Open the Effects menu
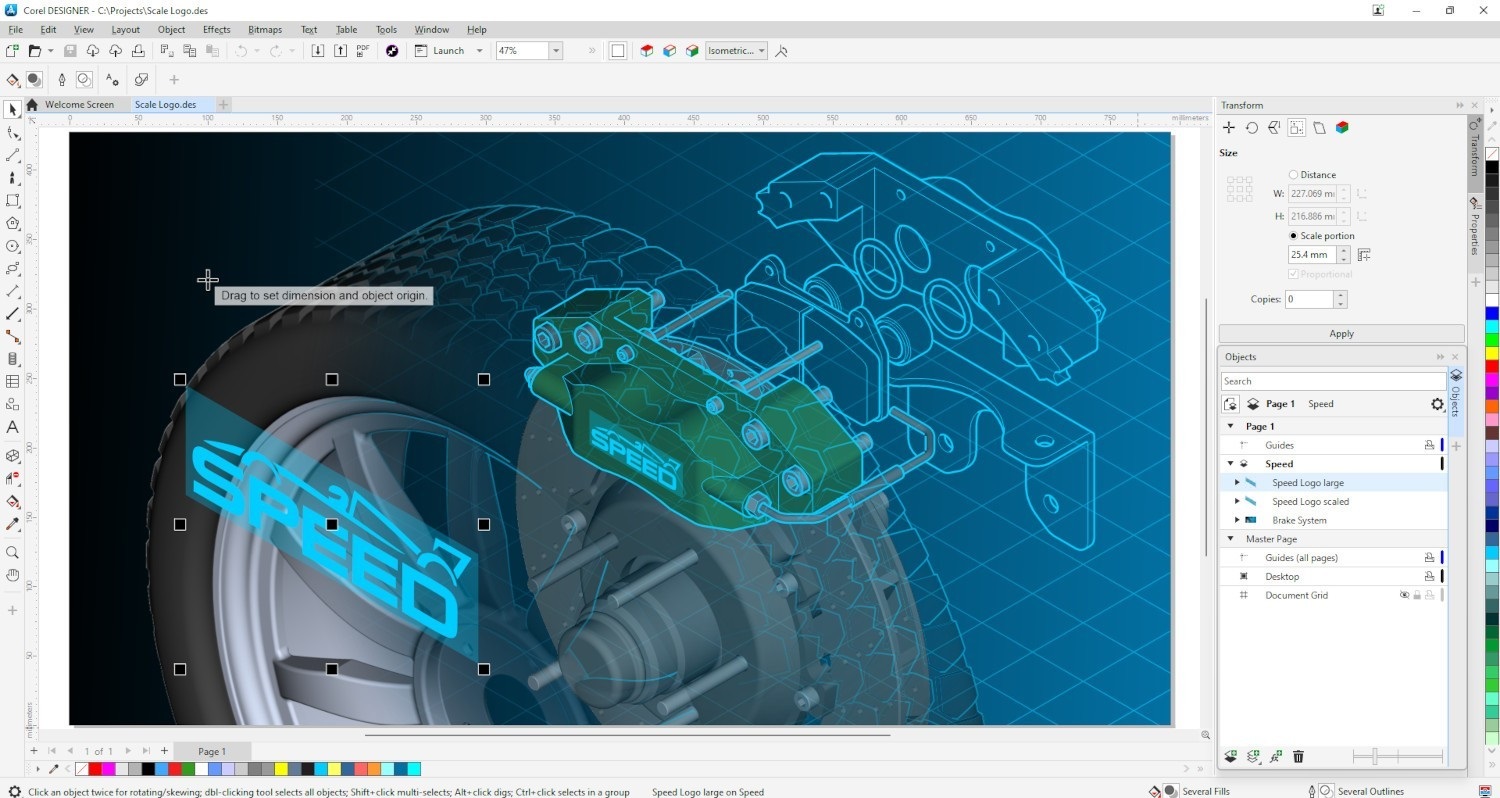 (x=216, y=30)
